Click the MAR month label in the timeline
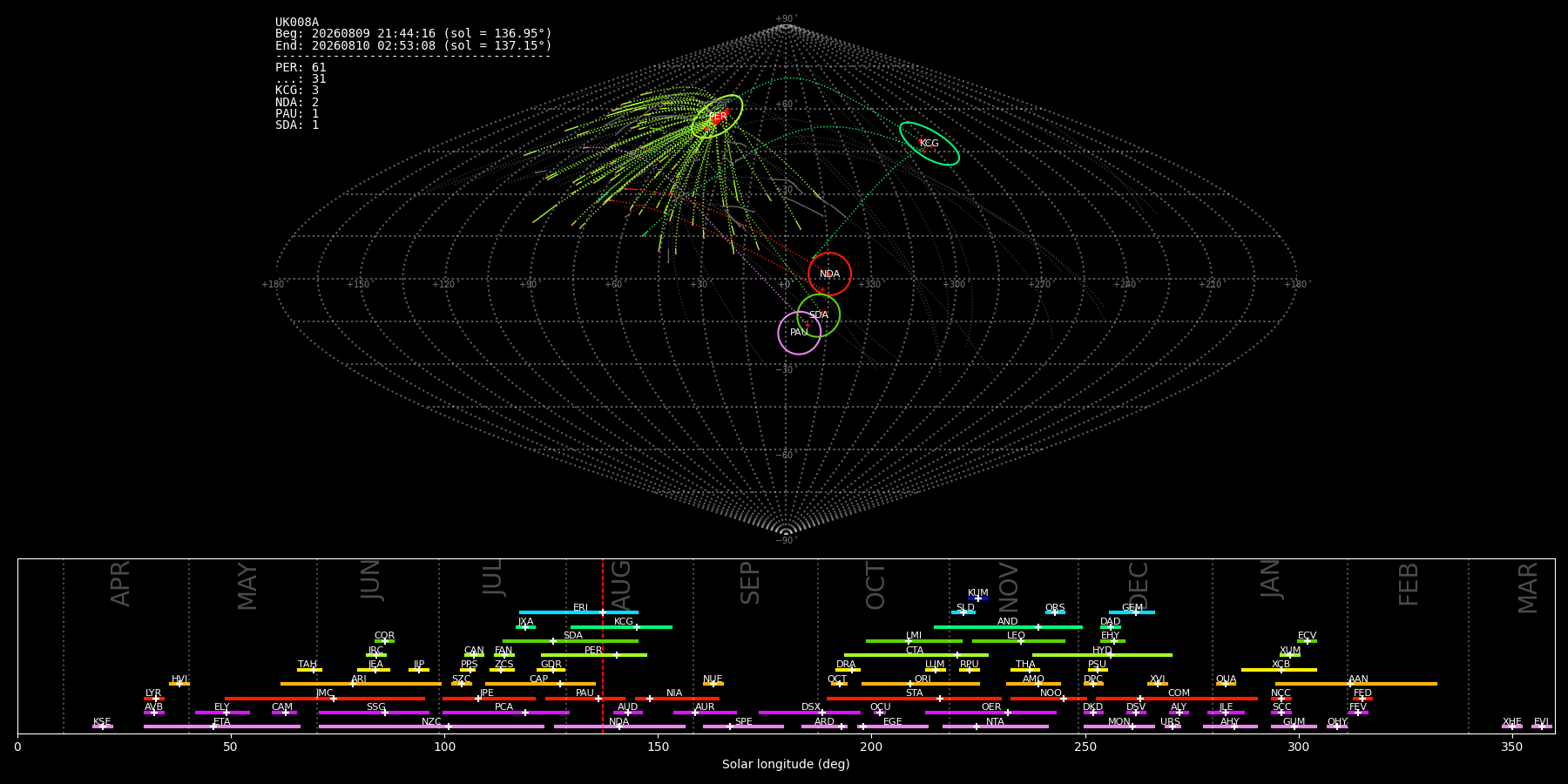 pyautogui.click(x=1528, y=587)
